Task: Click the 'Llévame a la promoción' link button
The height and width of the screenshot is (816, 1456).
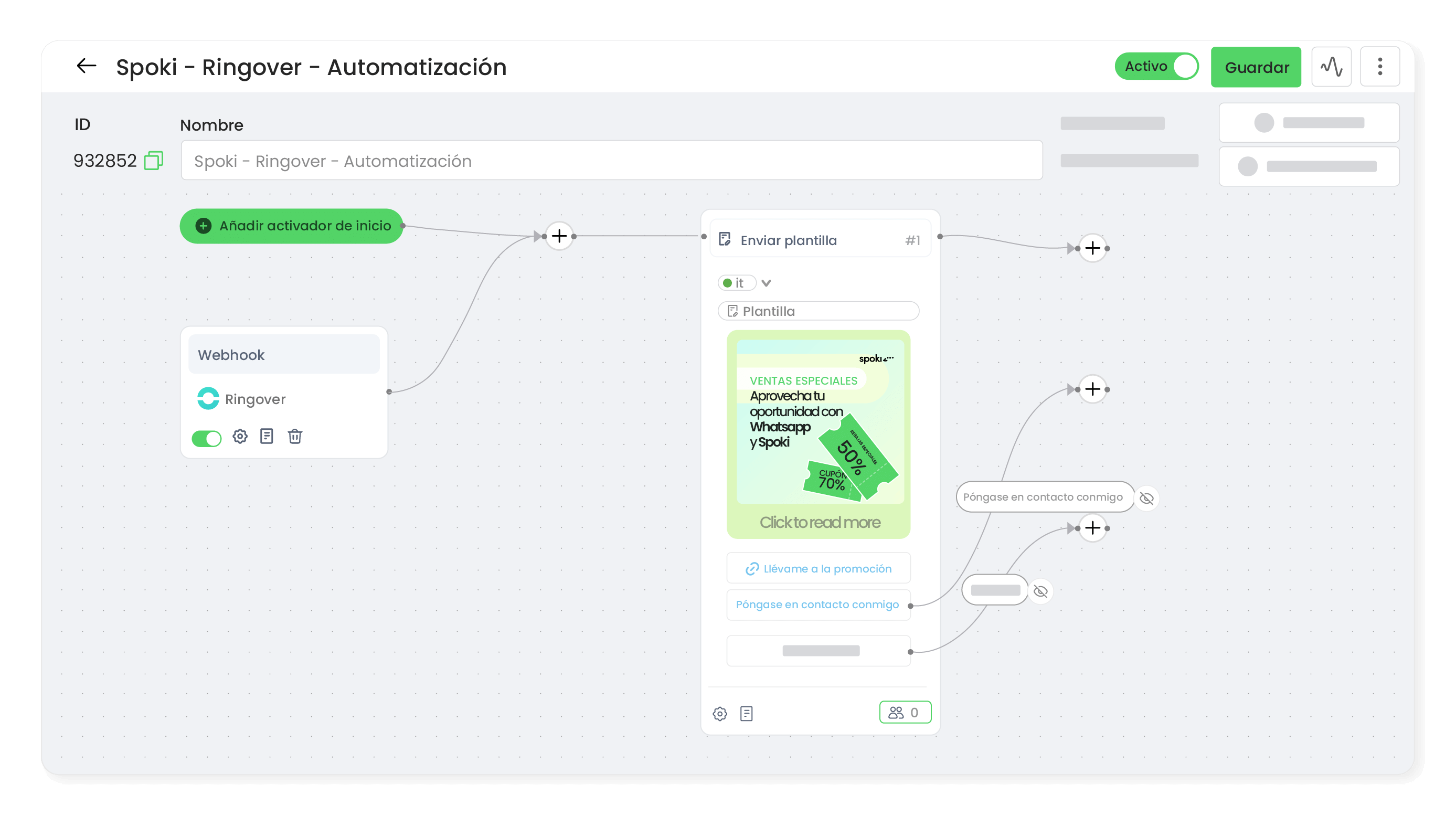Action: [x=818, y=568]
